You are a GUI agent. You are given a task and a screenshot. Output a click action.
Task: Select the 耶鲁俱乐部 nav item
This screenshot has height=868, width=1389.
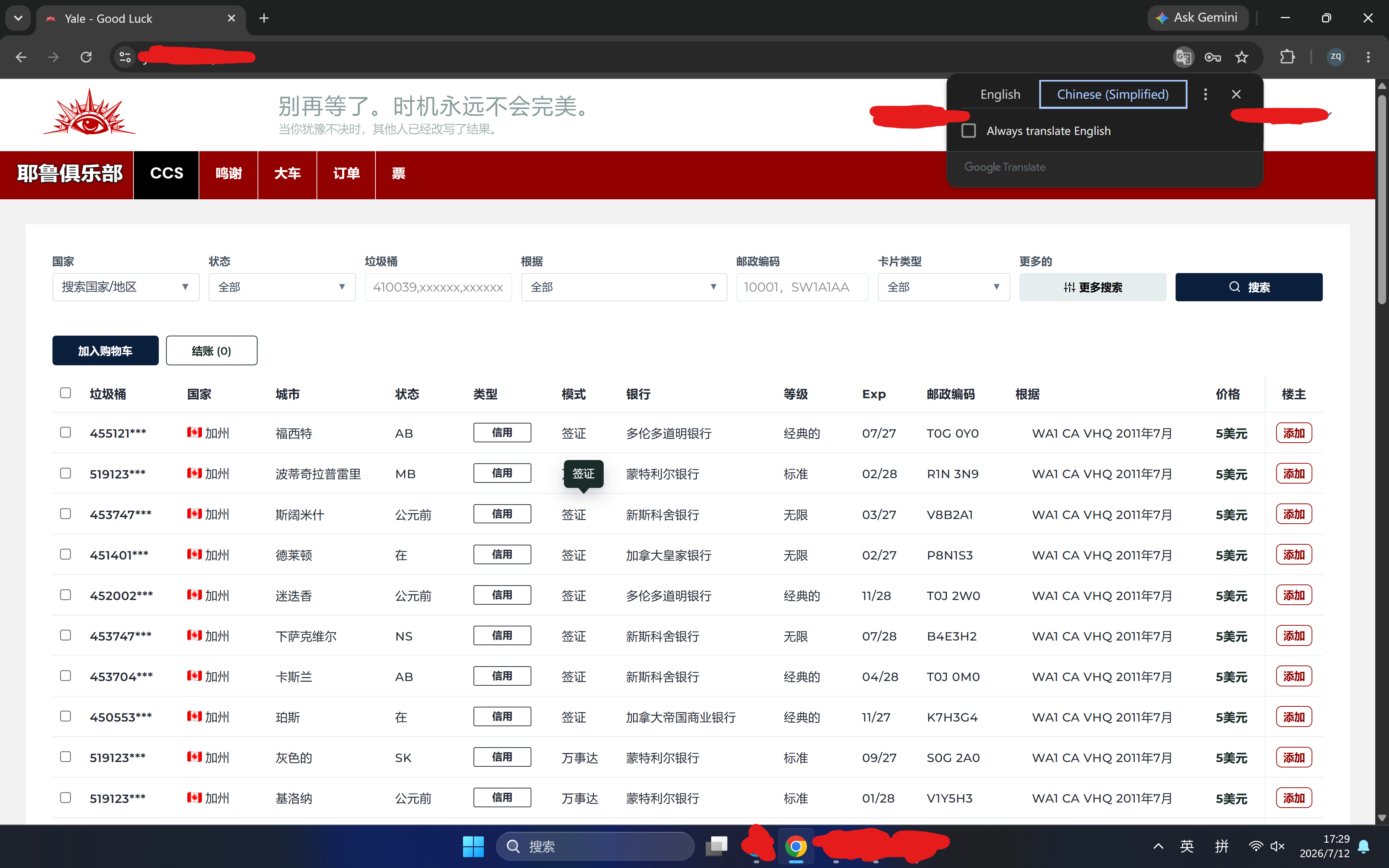click(x=69, y=174)
